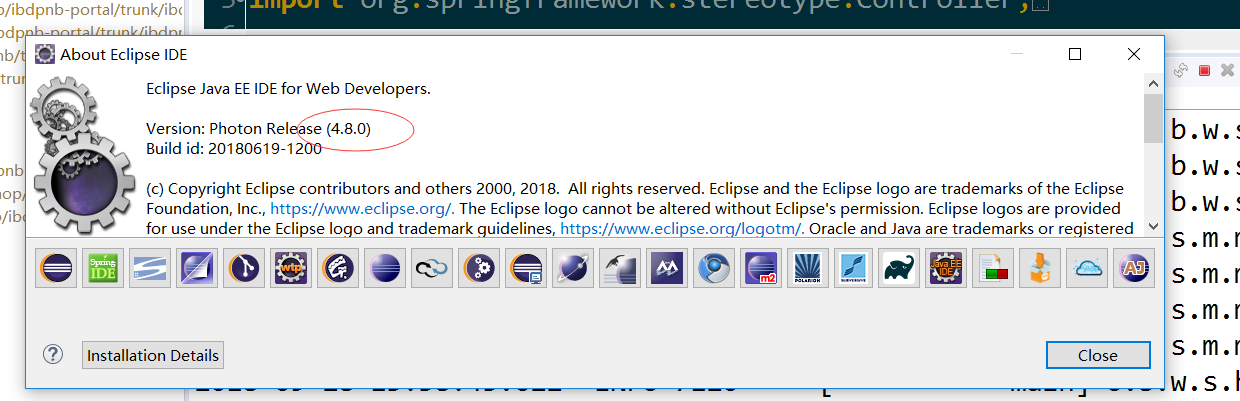The height and width of the screenshot is (401, 1240).
Task: Open the https://www.eclipse.org/ link
Action: tap(362, 209)
